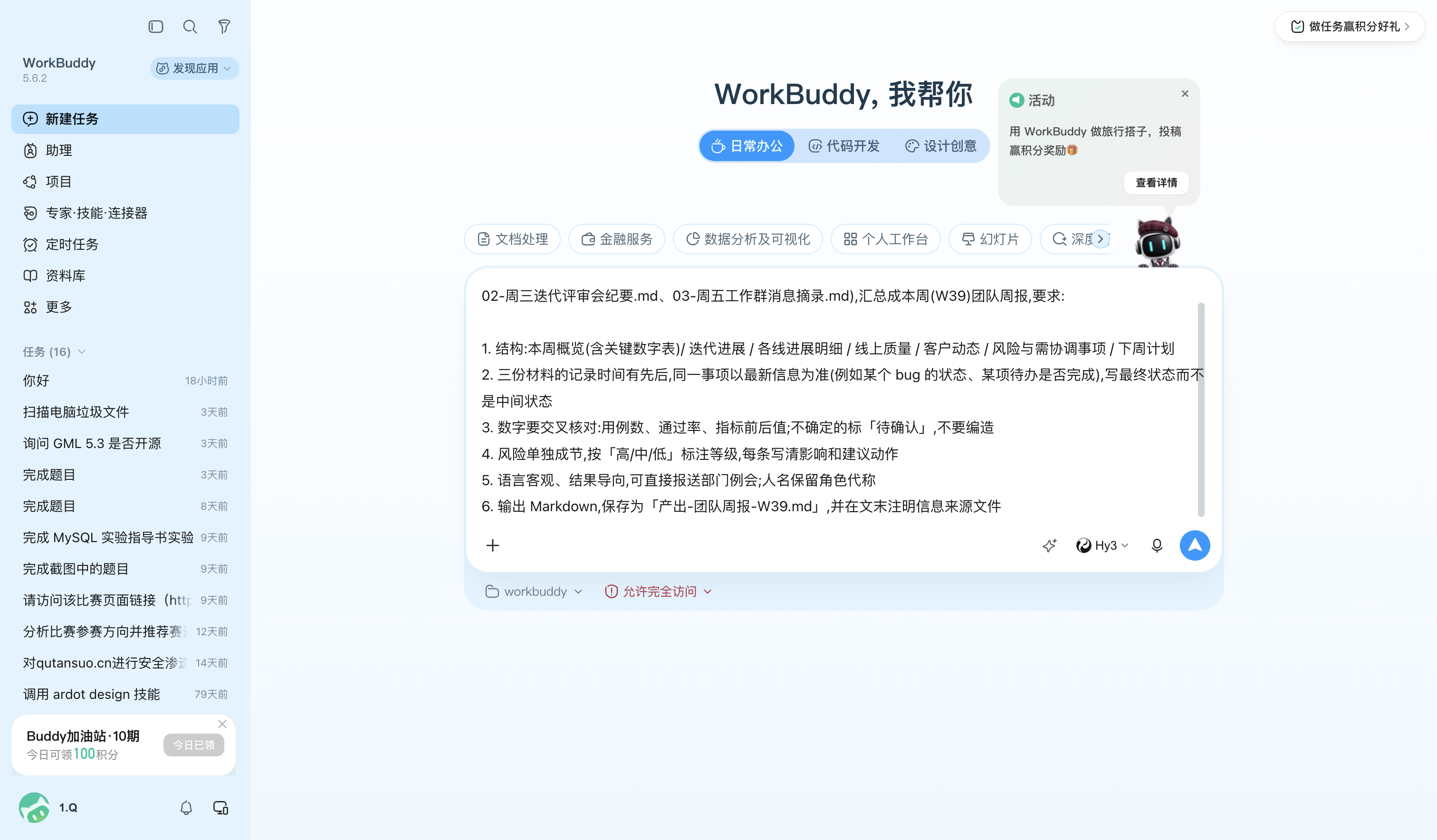Image resolution: width=1437 pixels, height=840 pixels.
Task: Click the 数据分析及可视化 chip
Action: pos(747,239)
